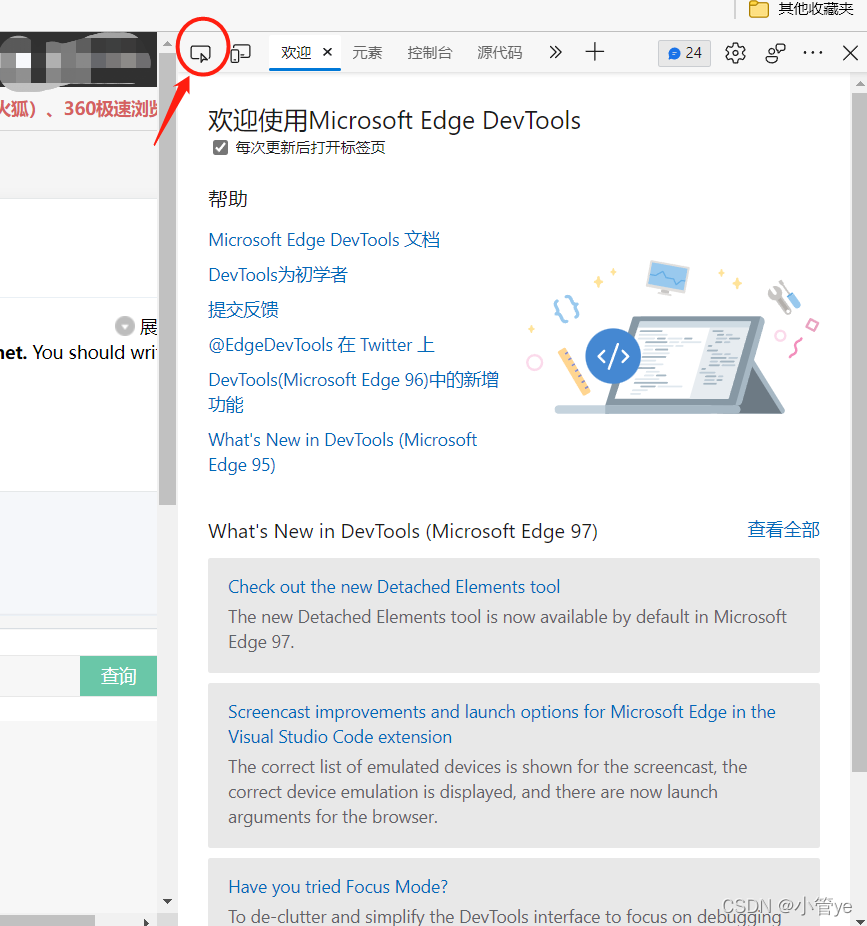Click the laptop DevTools illustration

point(672,338)
